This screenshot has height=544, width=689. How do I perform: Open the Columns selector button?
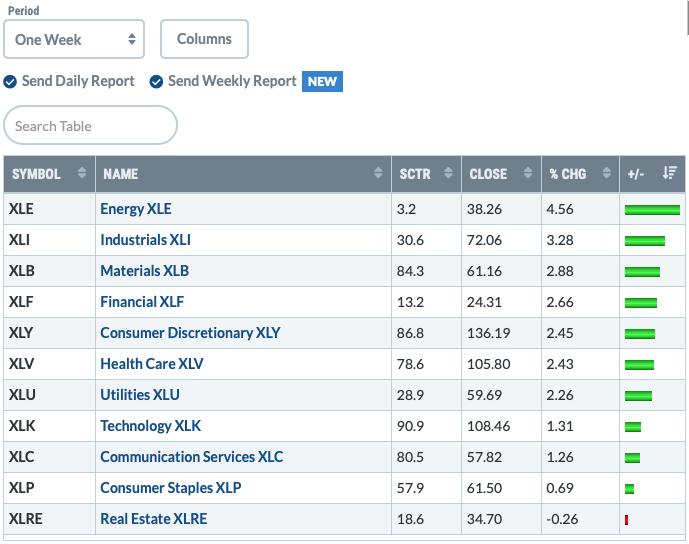pos(204,39)
